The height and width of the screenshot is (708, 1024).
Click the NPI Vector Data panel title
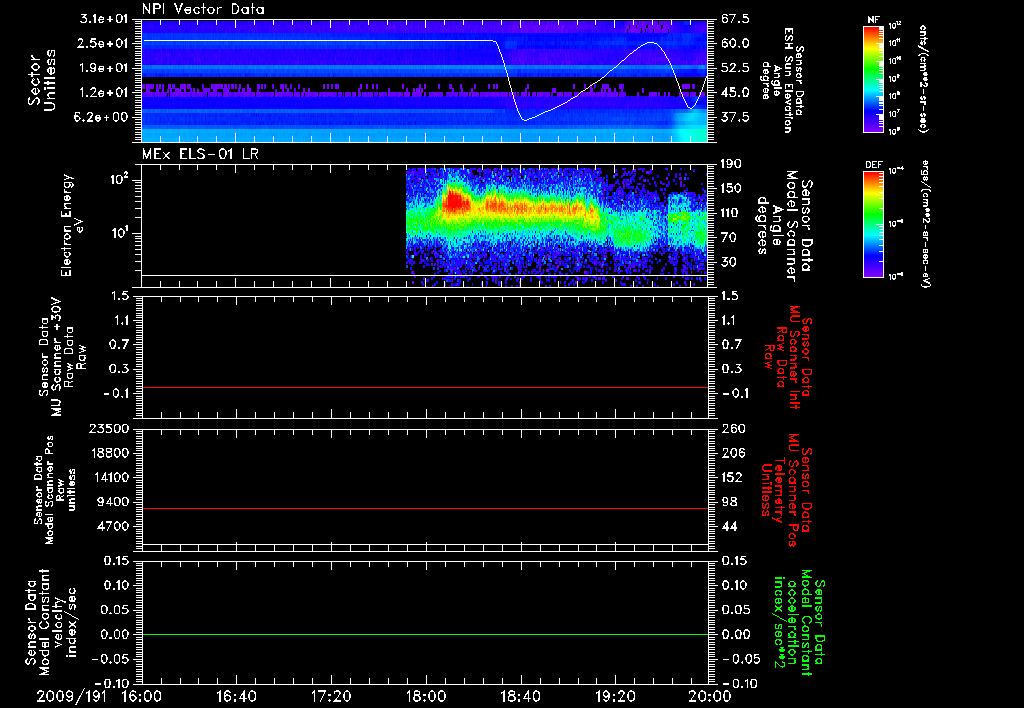(203, 9)
